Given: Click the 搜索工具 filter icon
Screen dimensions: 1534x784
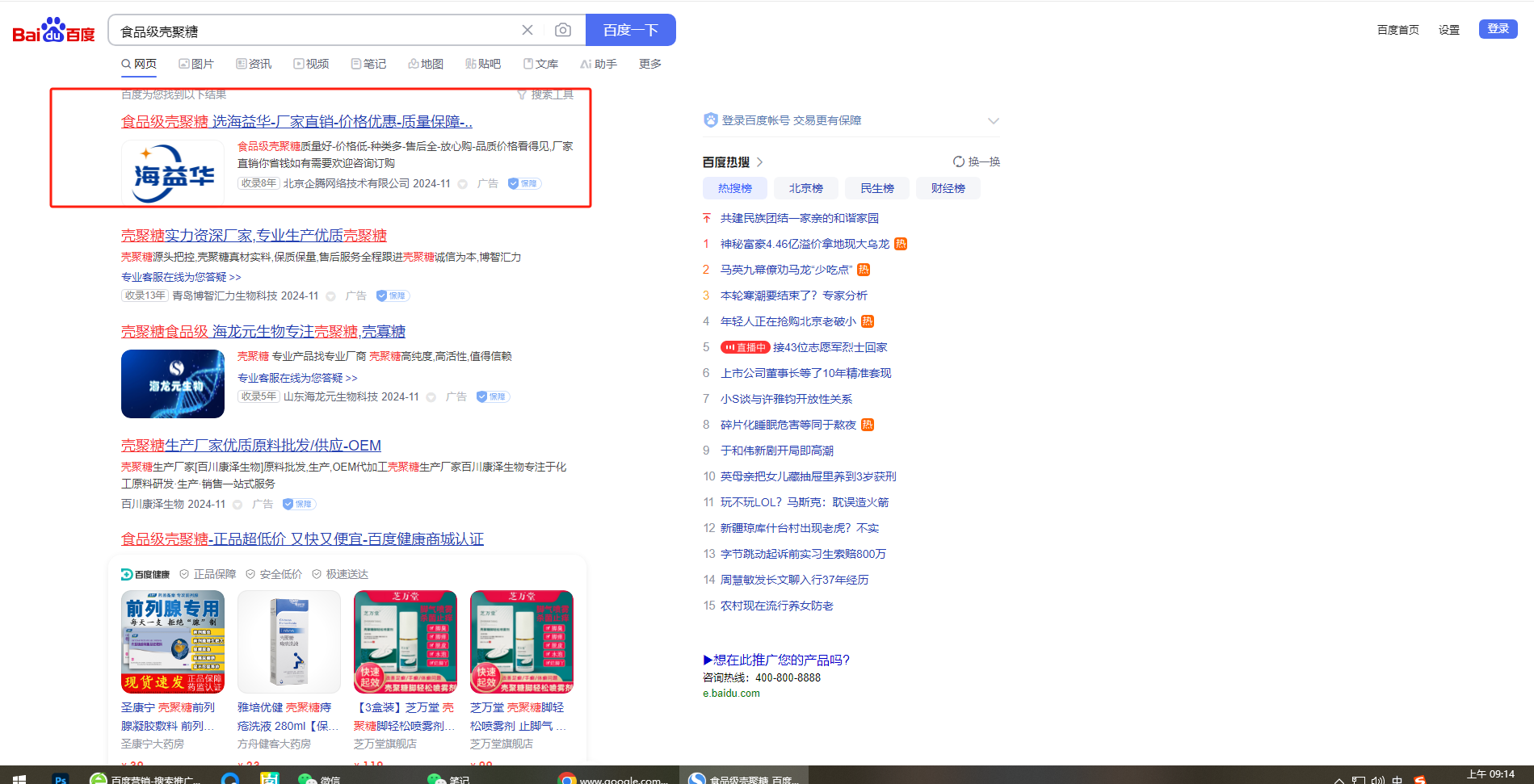Looking at the screenshot, I should click(523, 95).
